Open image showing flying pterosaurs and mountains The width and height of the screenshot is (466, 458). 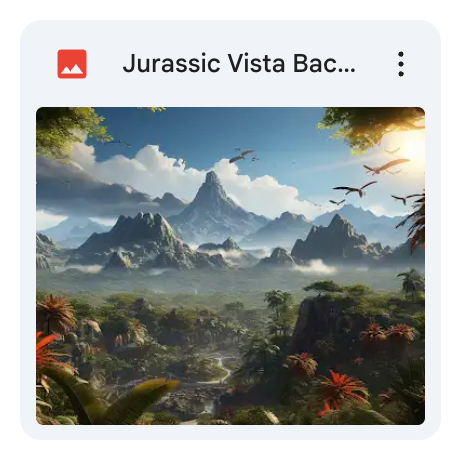tap(230, 266)
